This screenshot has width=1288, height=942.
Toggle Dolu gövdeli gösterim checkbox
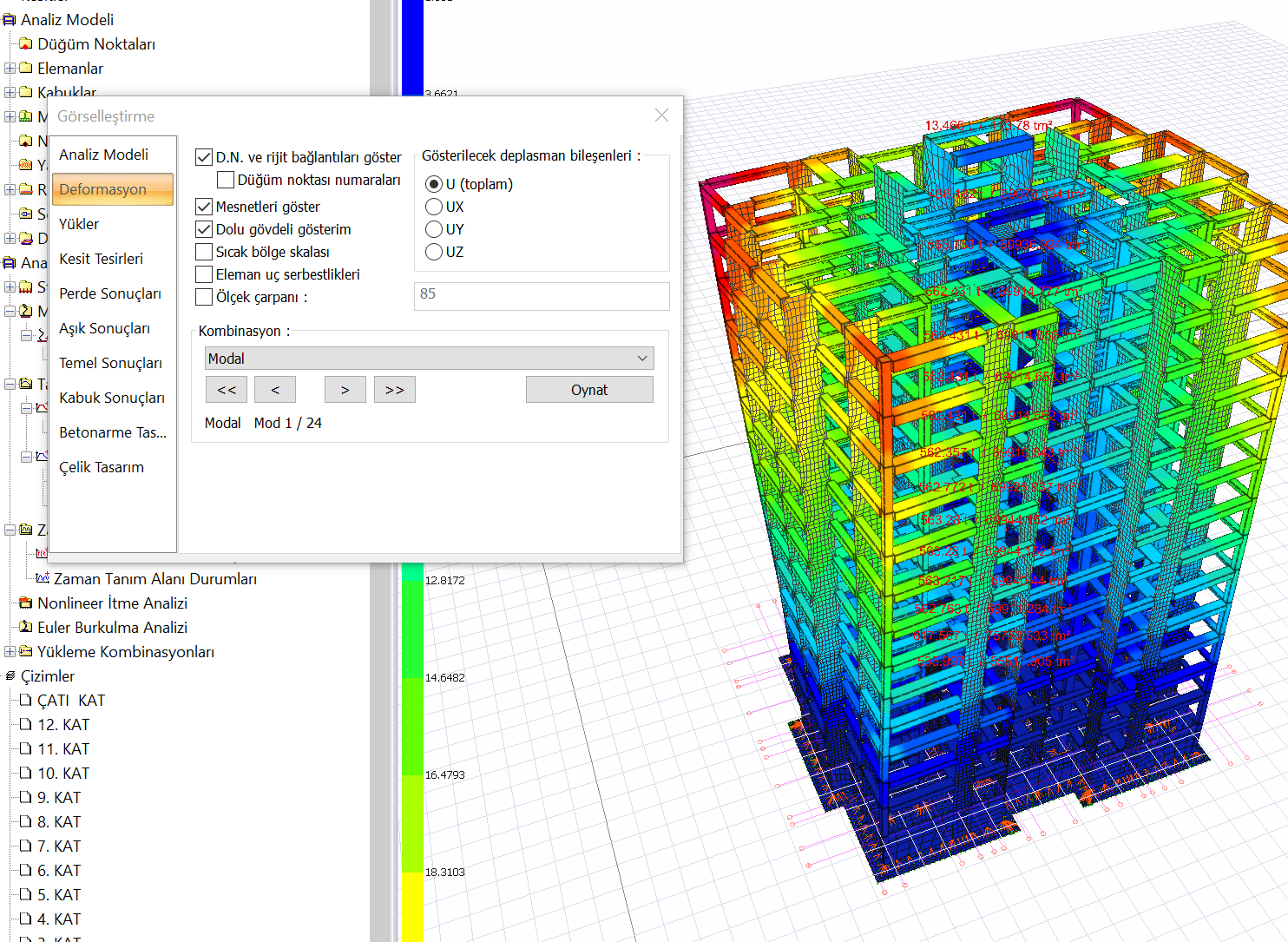click(204, 229)
